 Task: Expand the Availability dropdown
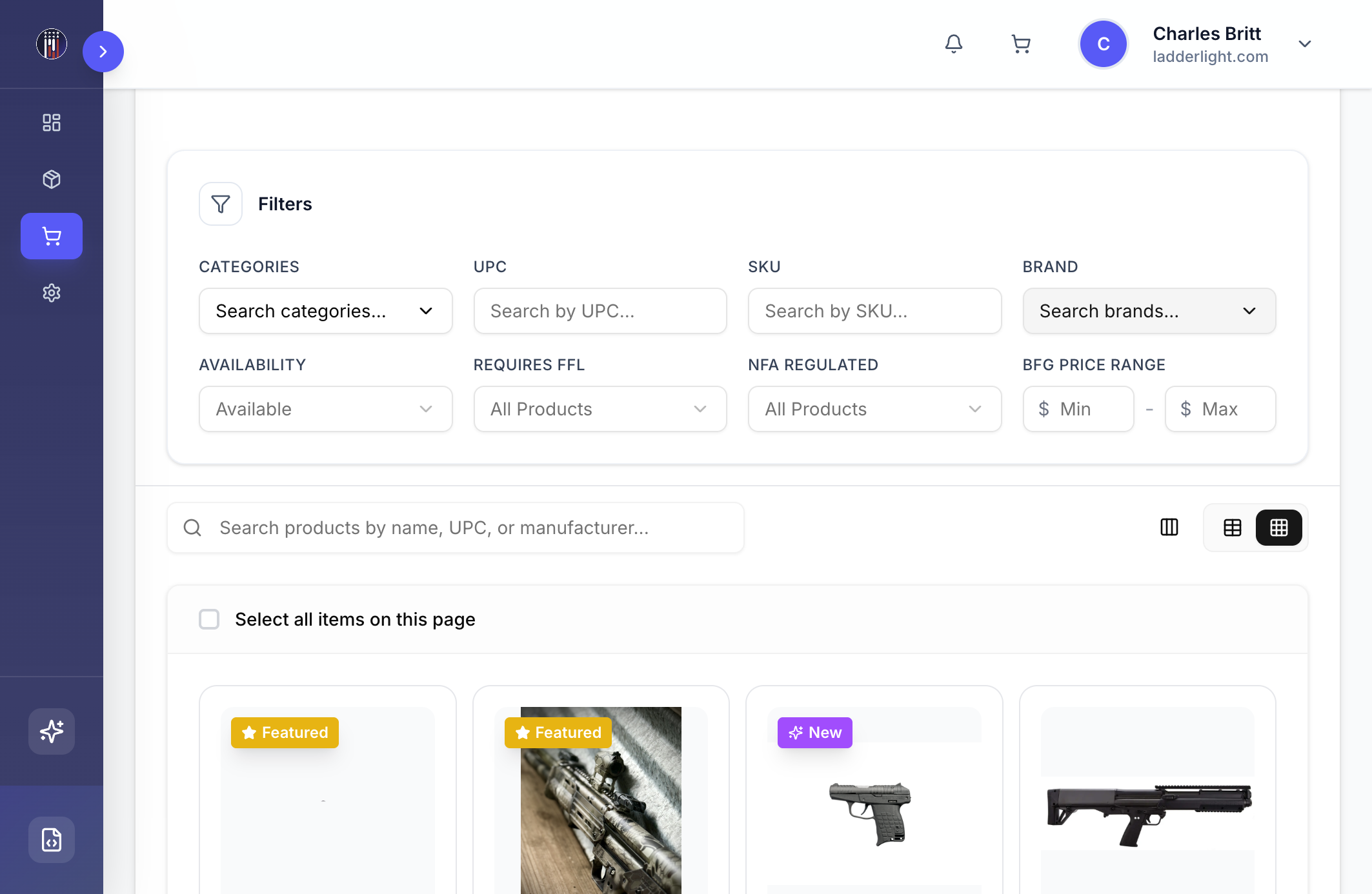point(326,409)
